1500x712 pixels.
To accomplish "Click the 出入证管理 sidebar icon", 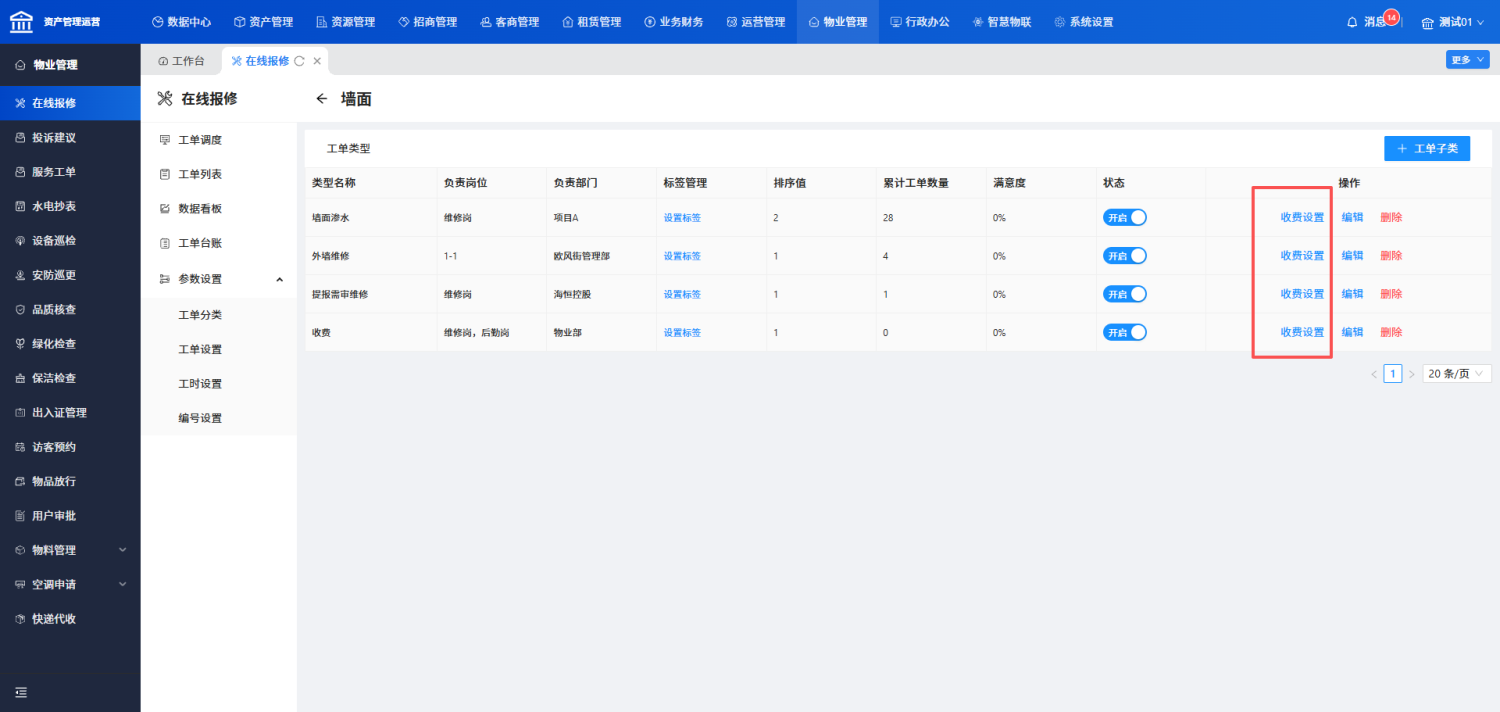I will point(21,412).
